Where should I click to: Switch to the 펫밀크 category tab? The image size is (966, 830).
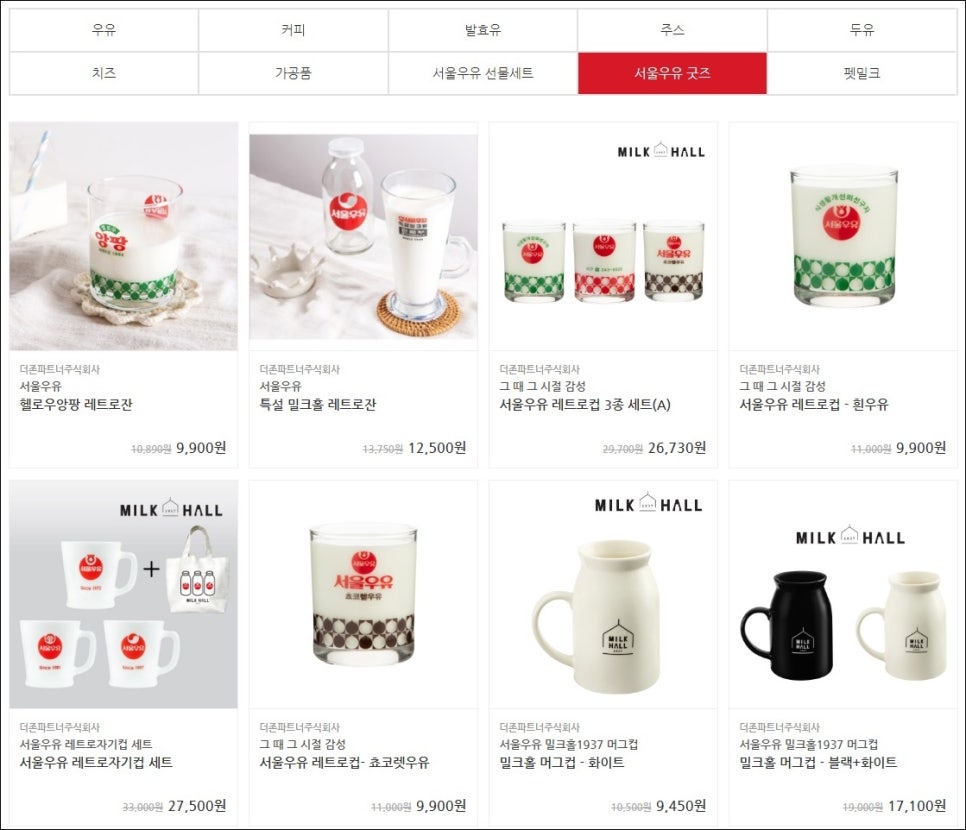point(862,73)
